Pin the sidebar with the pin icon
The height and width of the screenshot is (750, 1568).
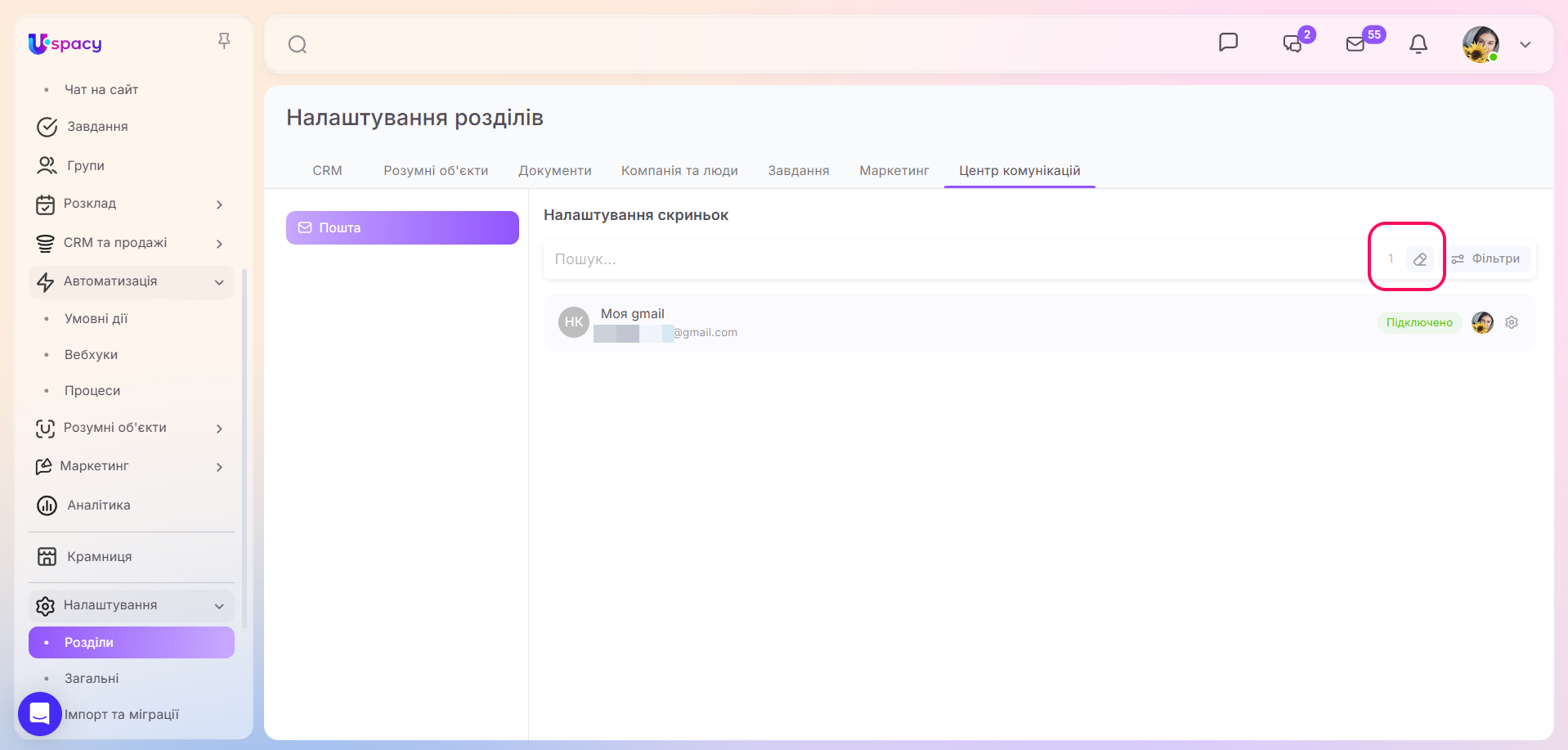click(x=224, y=41)
